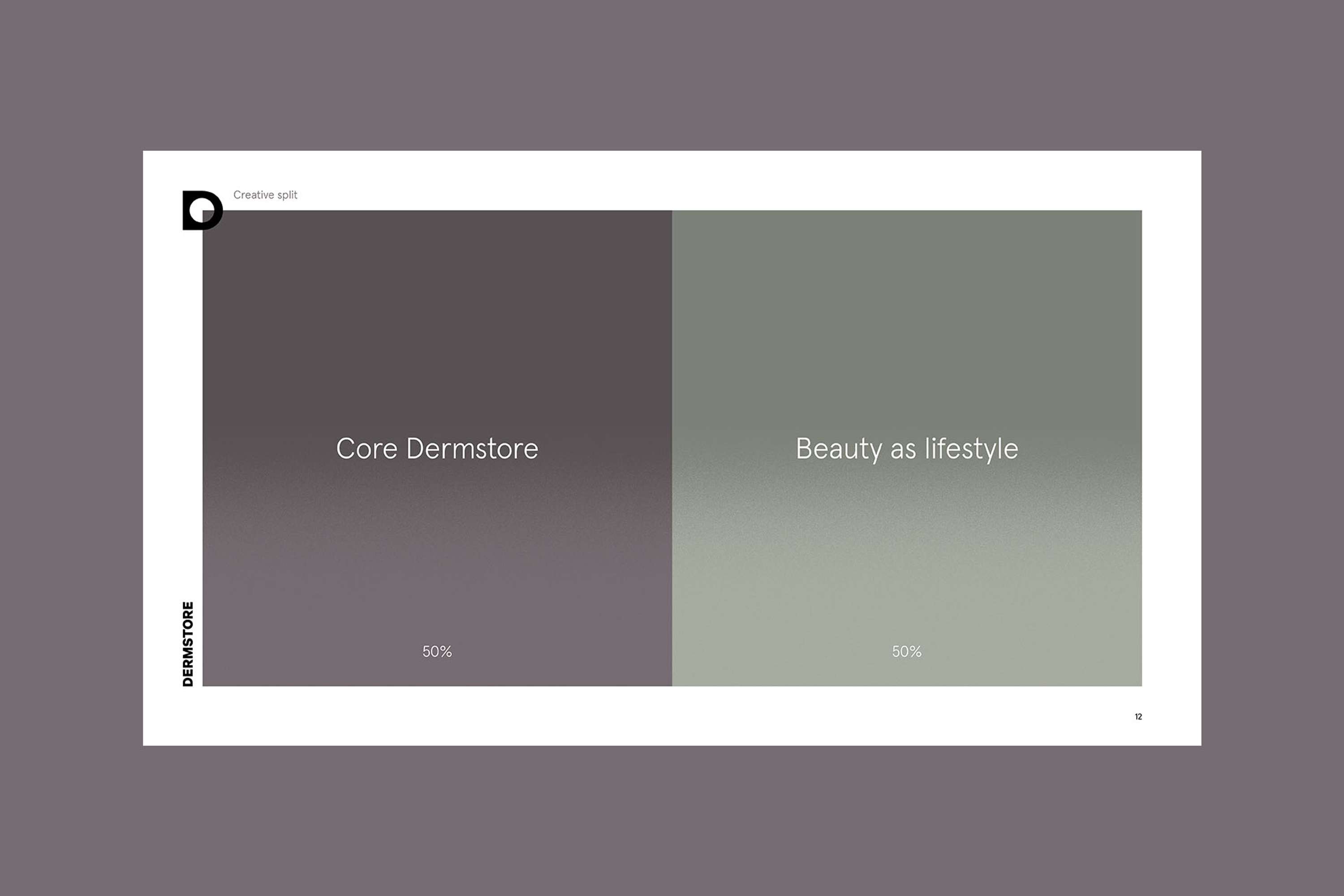Click the 50% under Core Dermstore

coord(437,651)
